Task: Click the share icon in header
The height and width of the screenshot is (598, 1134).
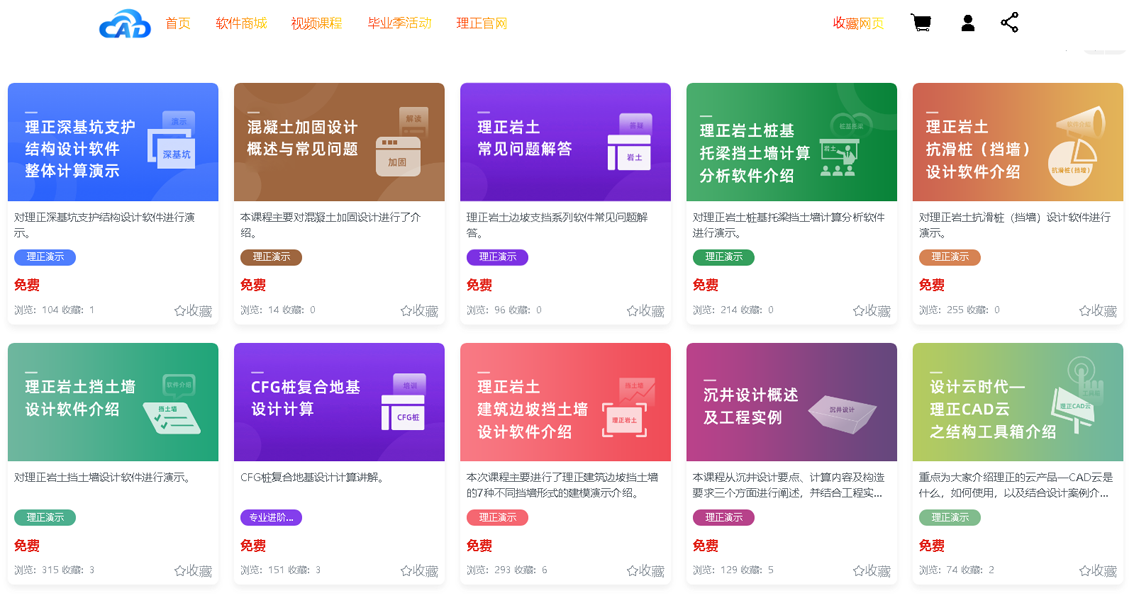Action: 1010,22
